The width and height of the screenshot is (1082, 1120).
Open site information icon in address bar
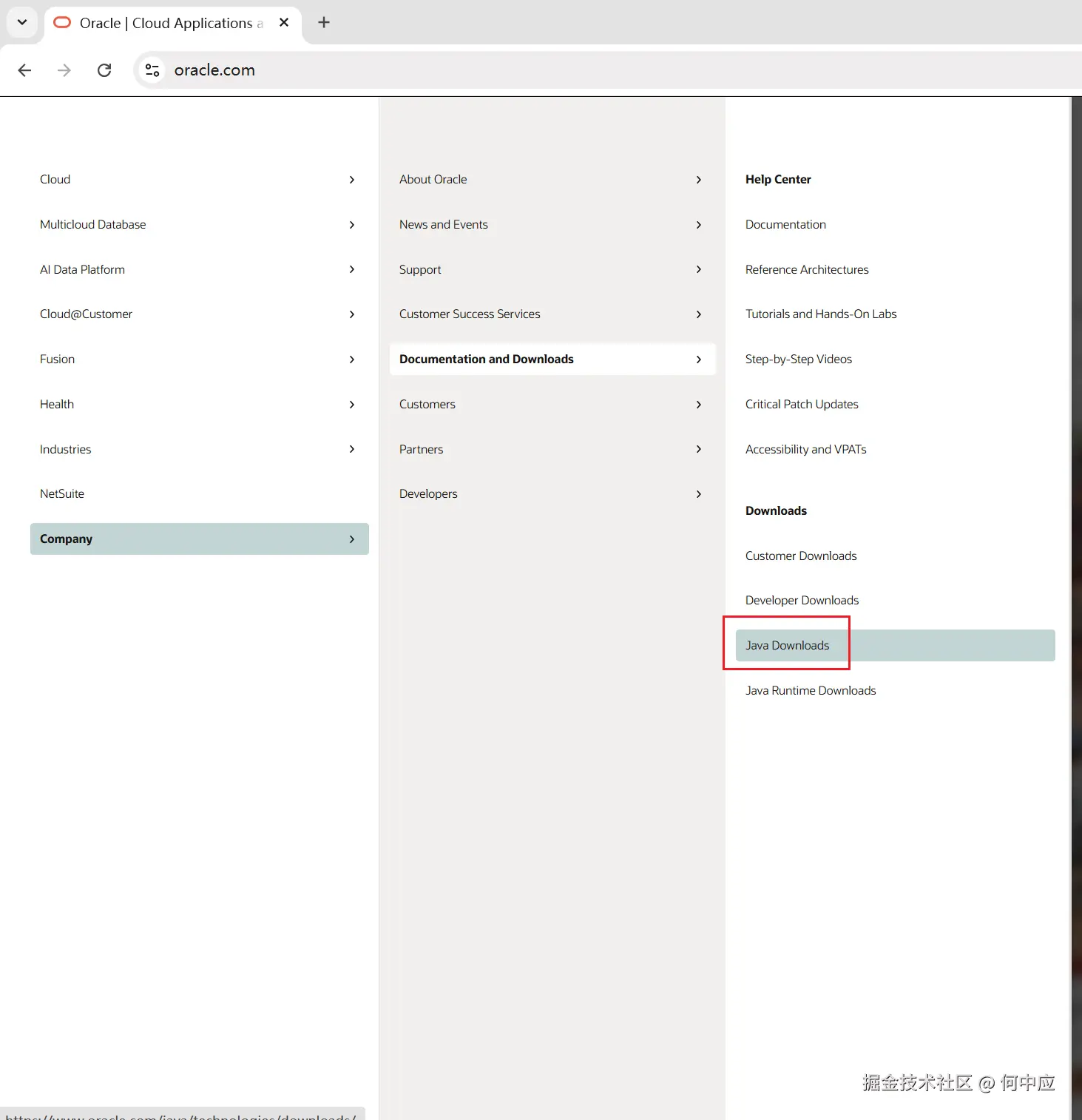tap(152, 70)
